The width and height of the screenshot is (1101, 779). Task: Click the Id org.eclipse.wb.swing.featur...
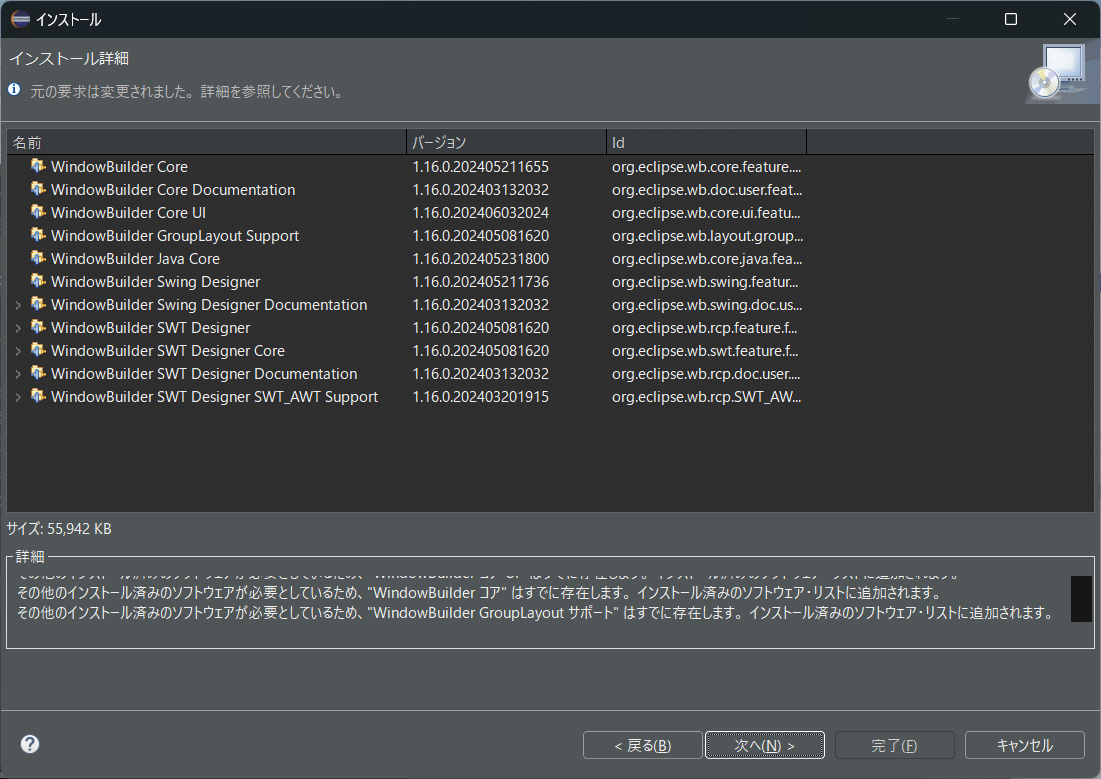point(705,282)
